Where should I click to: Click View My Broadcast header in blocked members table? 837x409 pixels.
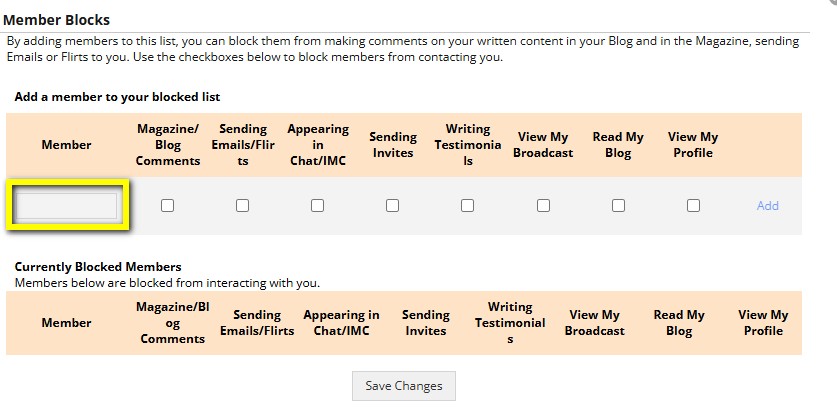[594, 323]
